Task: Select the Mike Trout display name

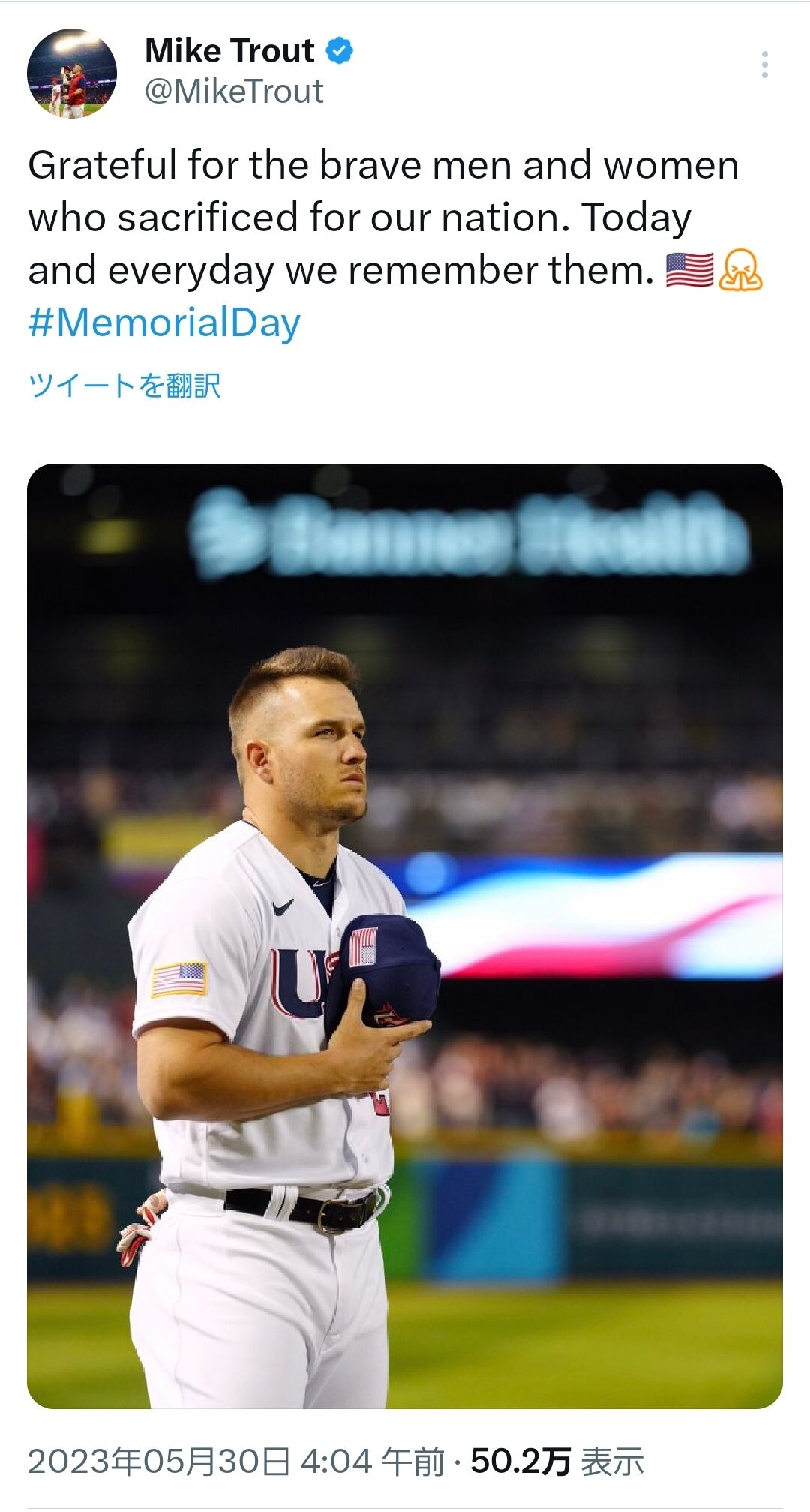Action: pos(229,51)
